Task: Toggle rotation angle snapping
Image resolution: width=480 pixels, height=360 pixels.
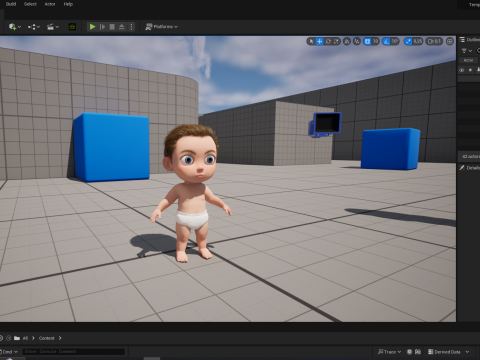Action: coord(386,41)
